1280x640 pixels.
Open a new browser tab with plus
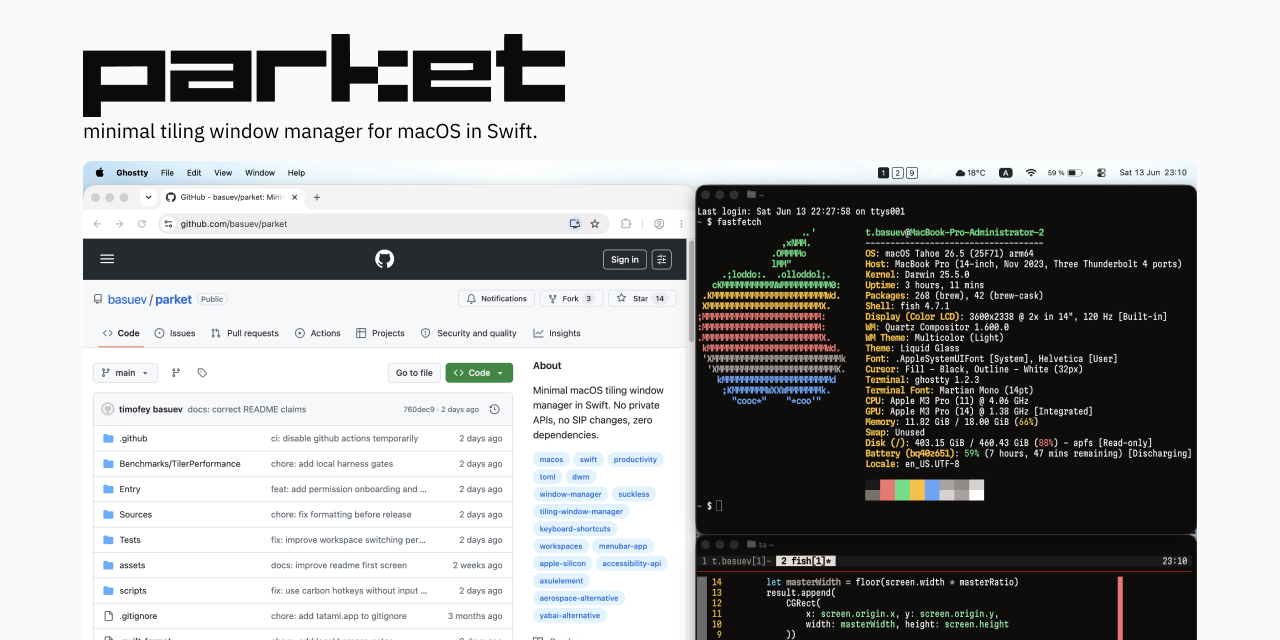(317, 197)
